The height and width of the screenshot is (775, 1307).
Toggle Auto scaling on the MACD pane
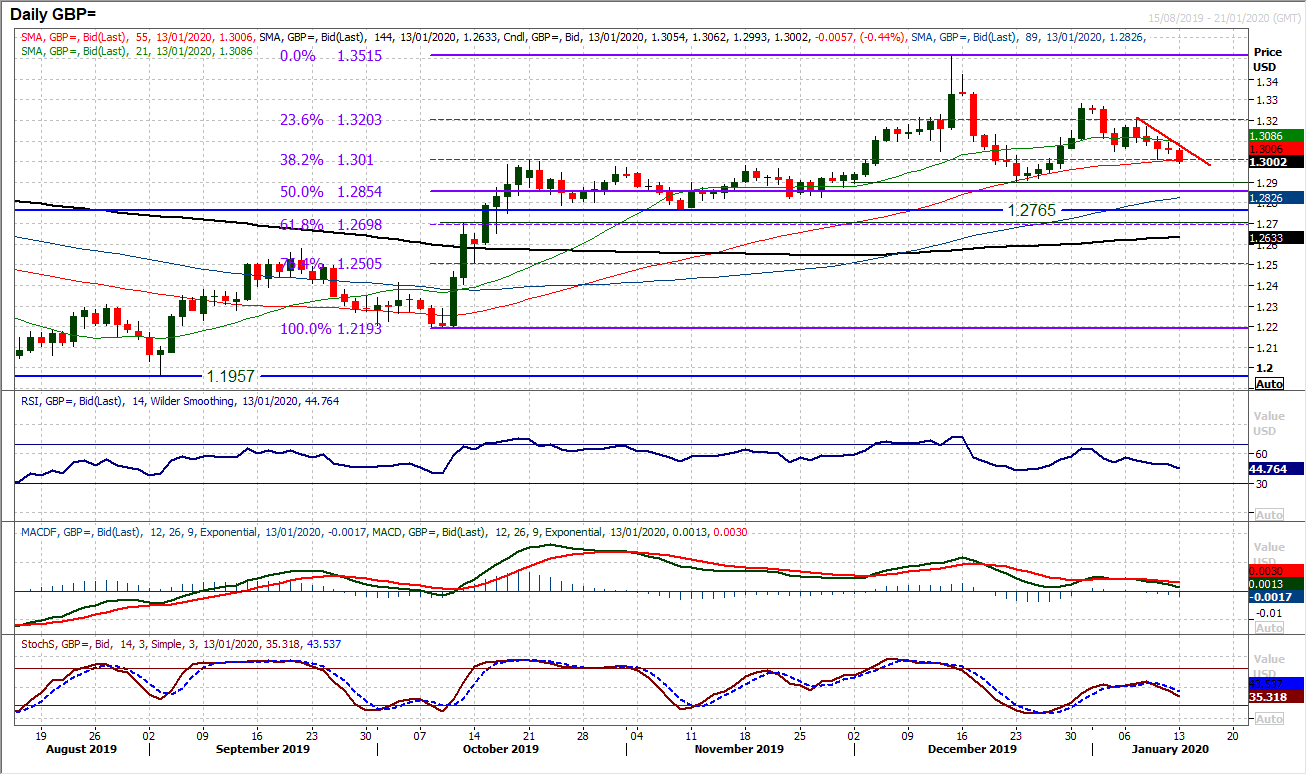(1268, 627)
